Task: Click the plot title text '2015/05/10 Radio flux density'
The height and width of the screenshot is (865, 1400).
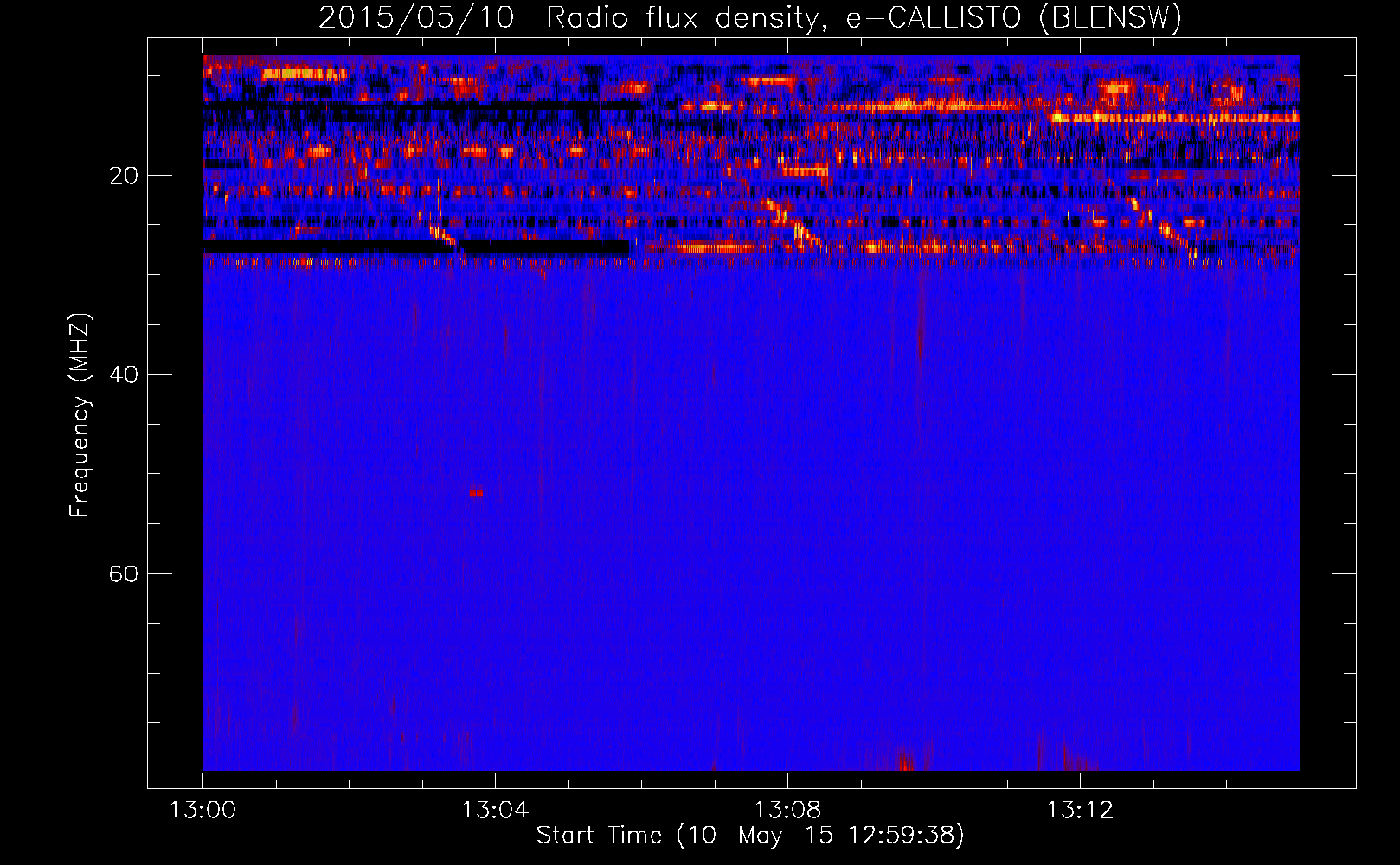Action: (568, 17)
